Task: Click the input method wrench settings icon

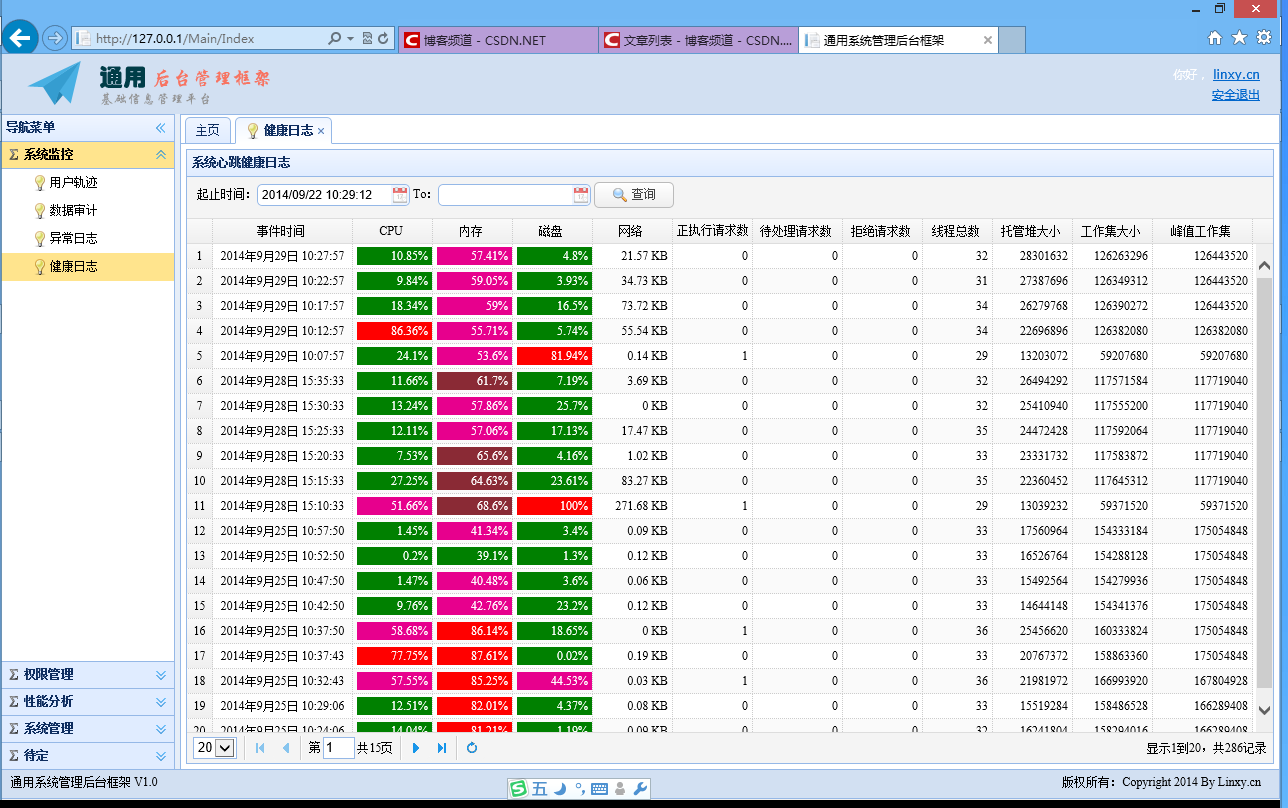Action: coord(640,789)
